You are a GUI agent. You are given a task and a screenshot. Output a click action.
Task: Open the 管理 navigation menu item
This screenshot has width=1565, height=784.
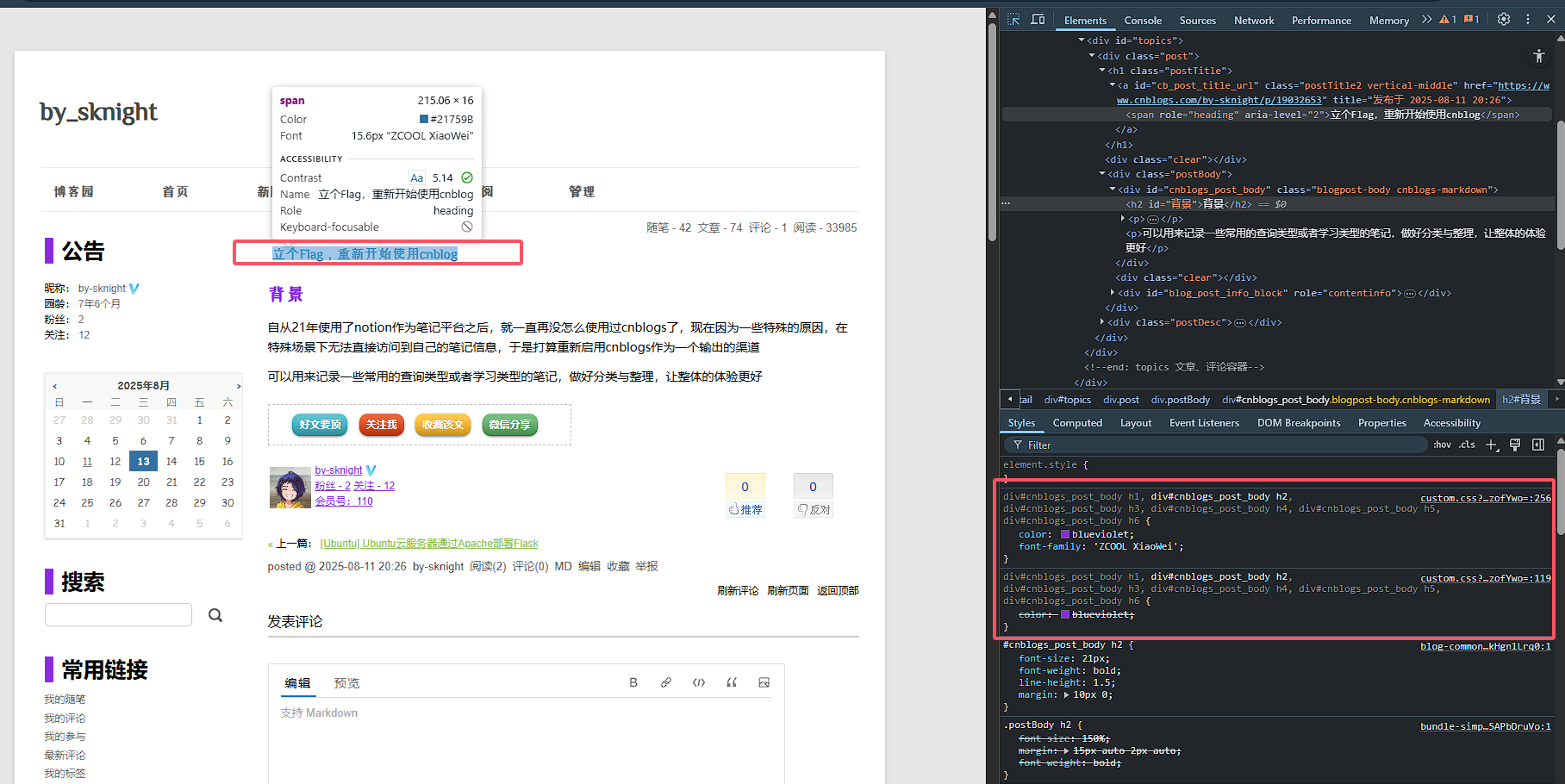[x=582, y=192]
